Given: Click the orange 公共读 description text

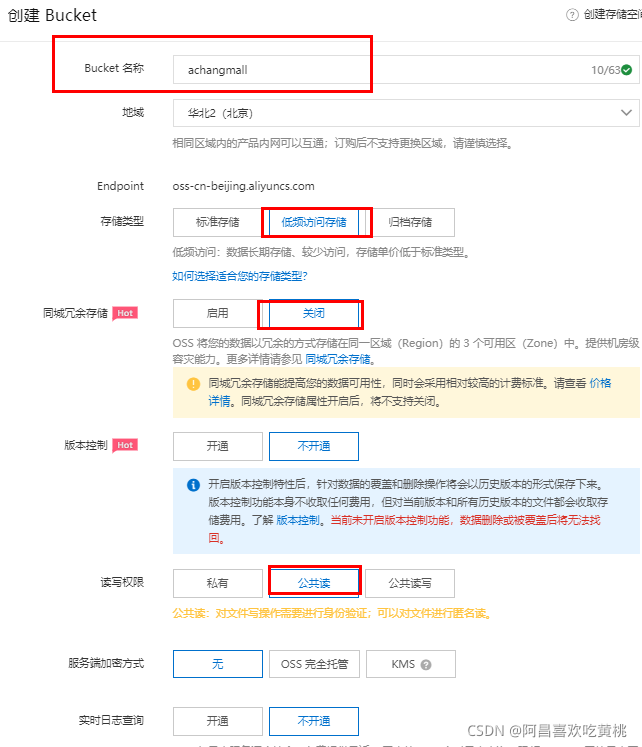Looking at the screenshot, I should pyautogui.click(x=332, y=613).
